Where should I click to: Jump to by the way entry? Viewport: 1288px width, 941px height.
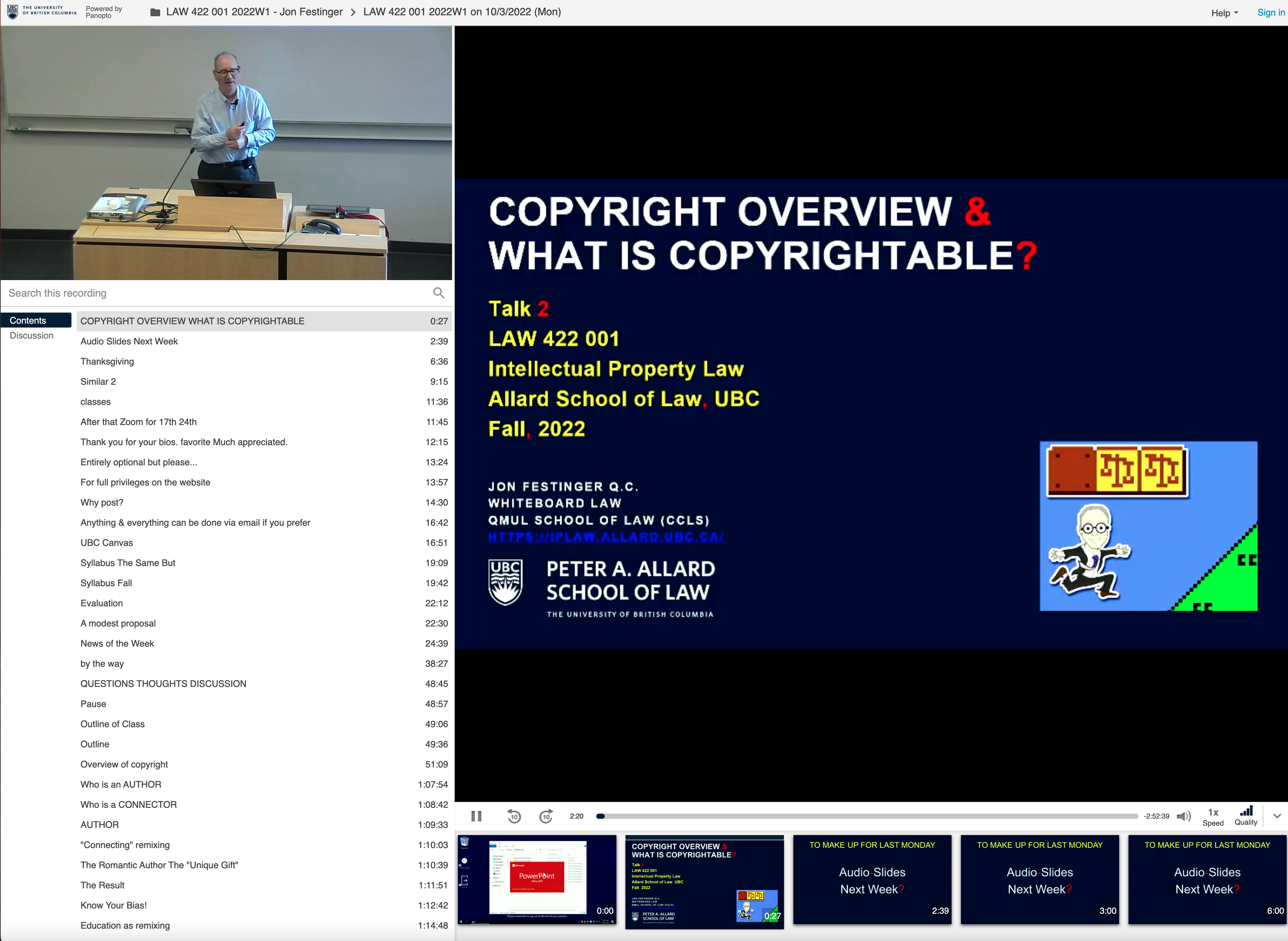tap(264, 664)
